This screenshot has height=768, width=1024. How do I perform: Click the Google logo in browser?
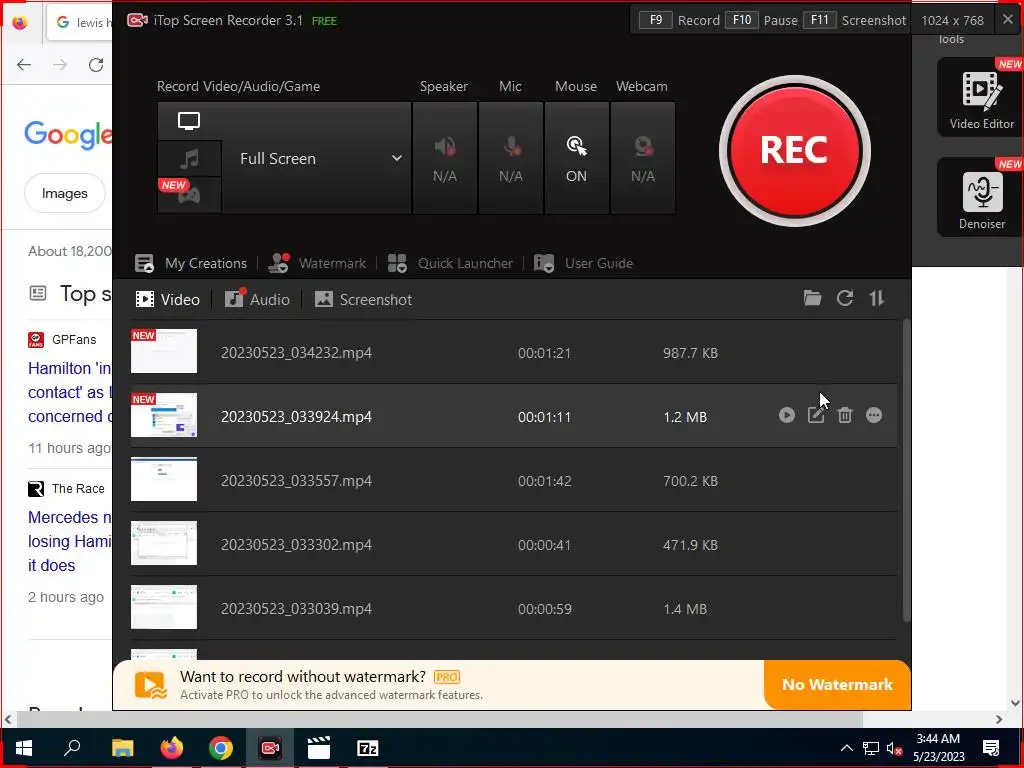coord(68,134)
